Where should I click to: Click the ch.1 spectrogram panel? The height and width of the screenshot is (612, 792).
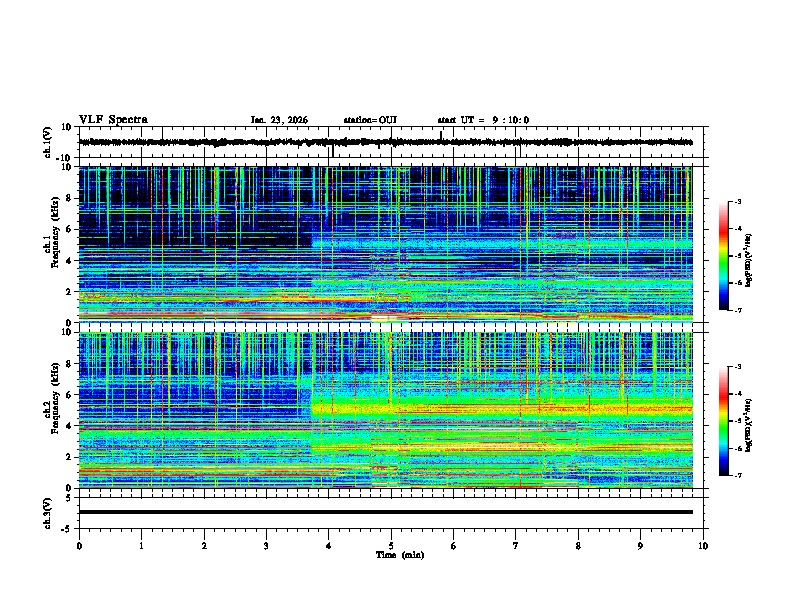click(x=385, y=244)
